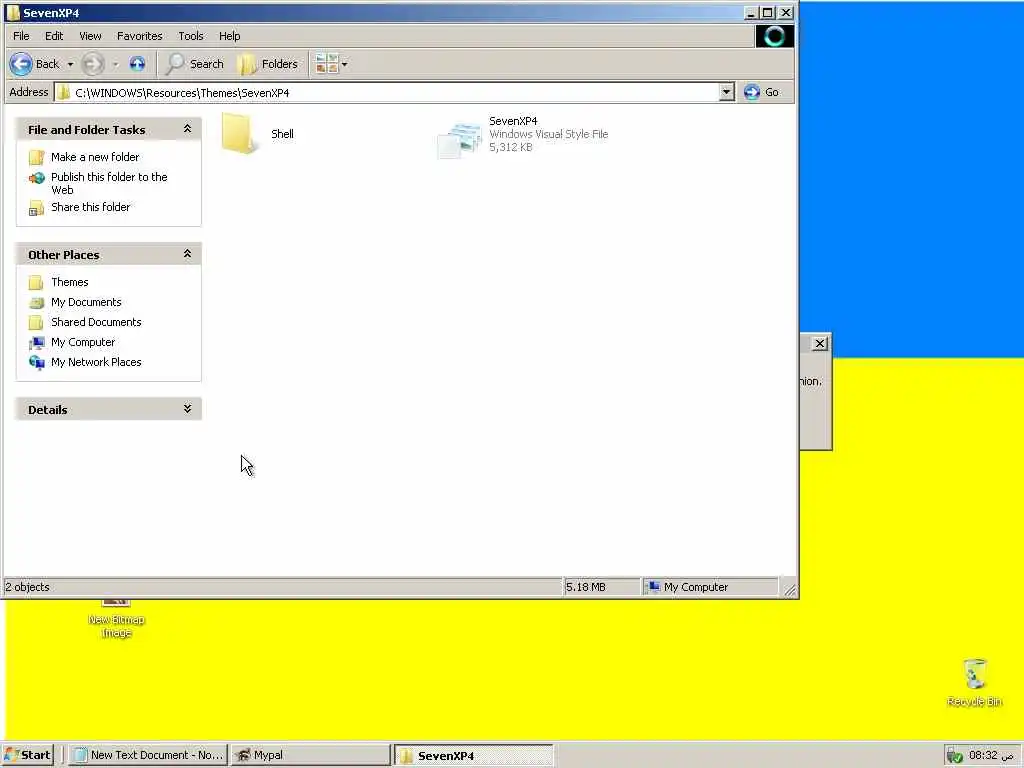Switch to New Text Document taskbar button
This screenshot has width=1024, height=768.
point(148,755)
